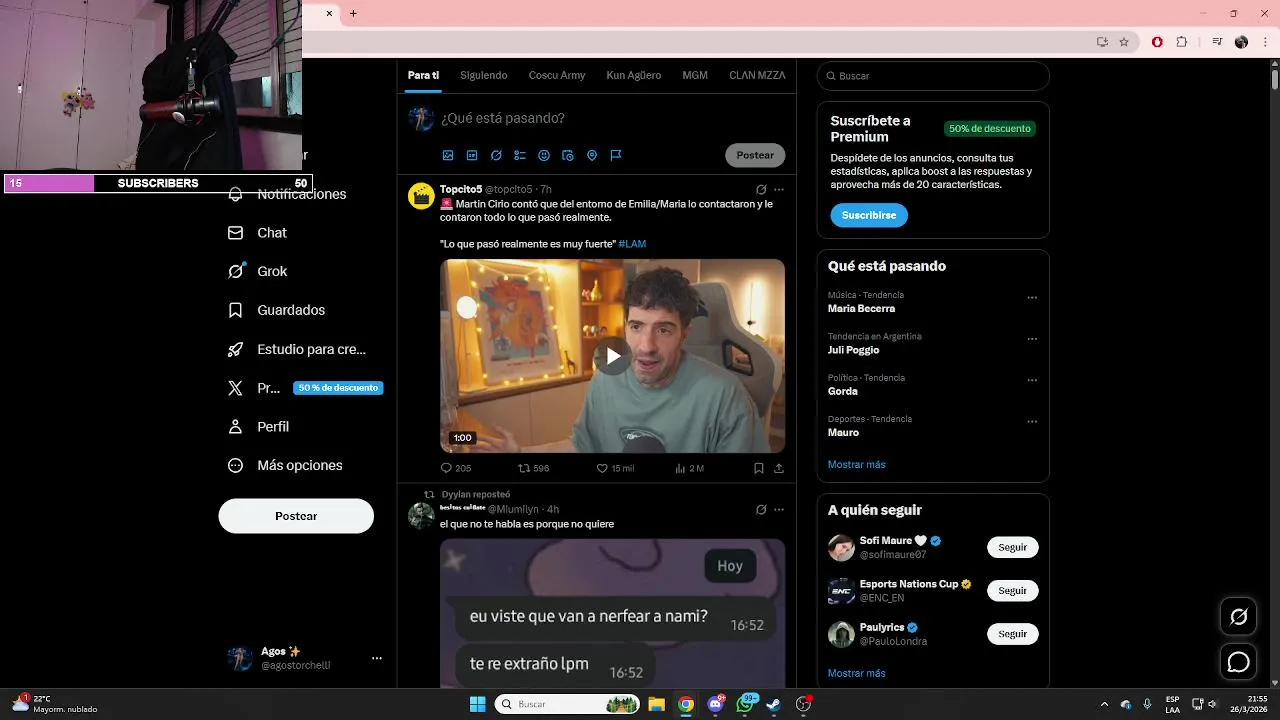Click the Postear button in the composer
This screenshot has height=720, width=1280.
tap(755, 155)
